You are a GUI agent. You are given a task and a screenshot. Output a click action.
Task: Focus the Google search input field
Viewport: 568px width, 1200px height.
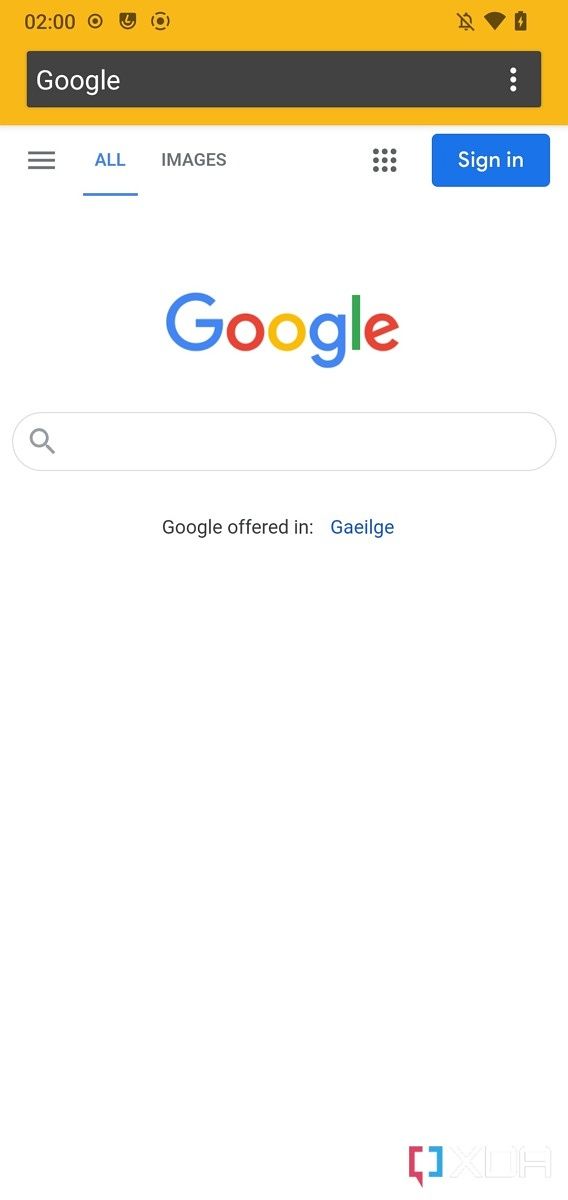(284, 441)
